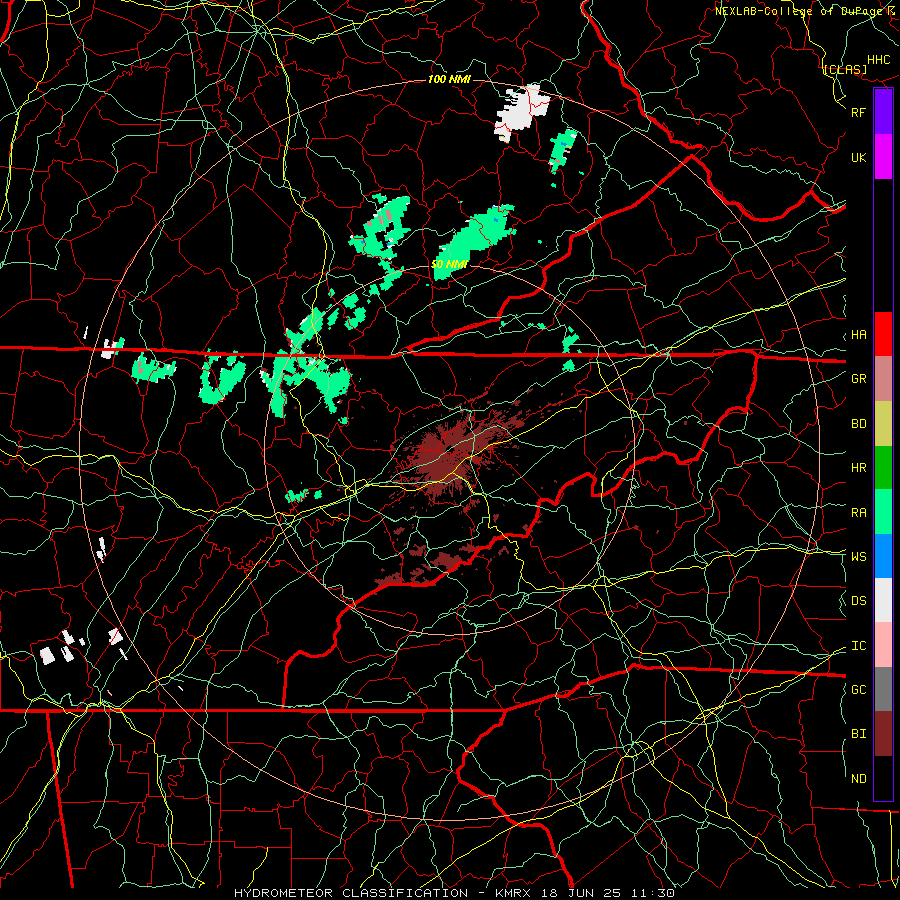The image size is (900, 900).
Task: Click the HHC product code text
Action: coord(879,60)
